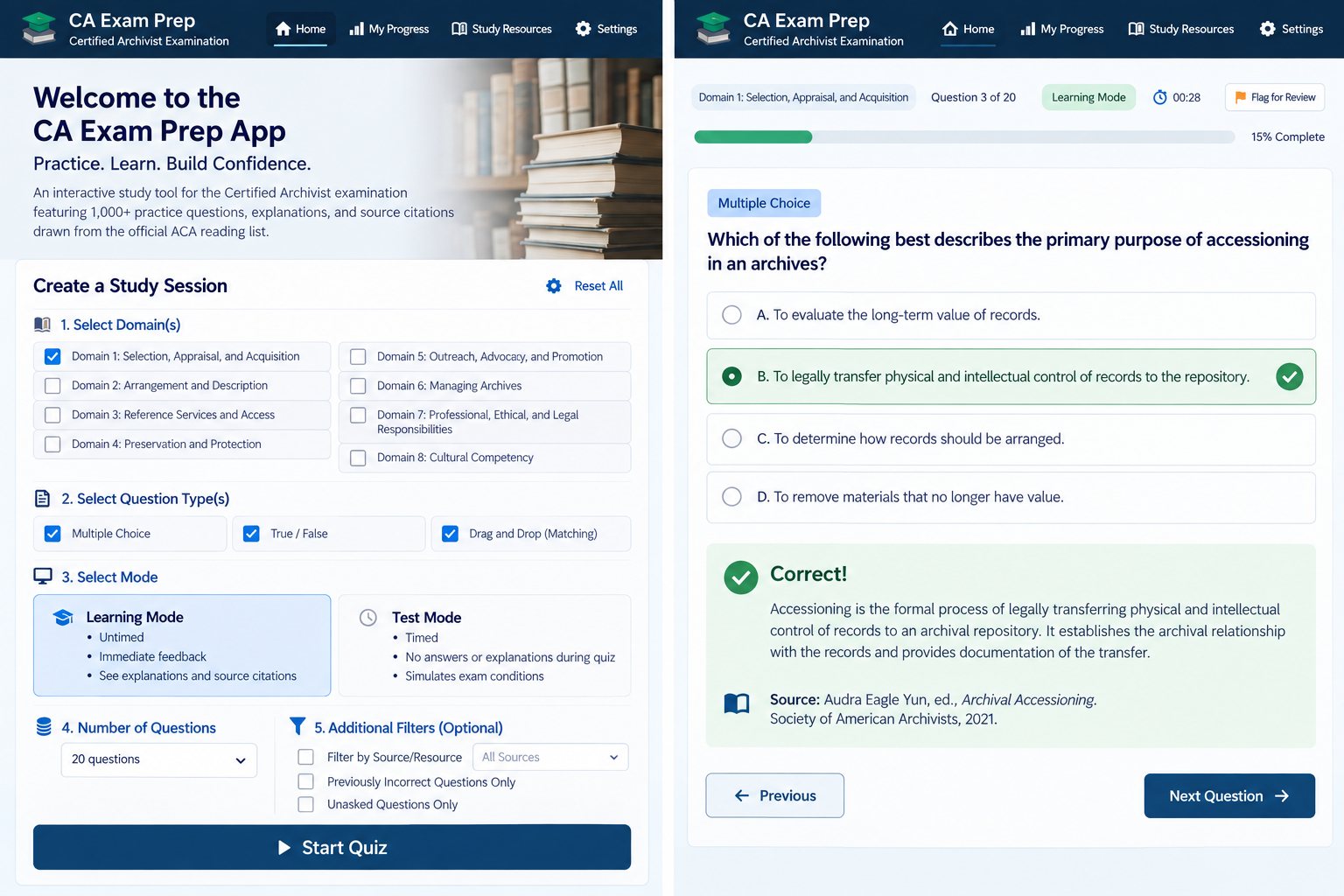
Task: Click the monitor icon beside Select Mode
Action: [43, 577]
